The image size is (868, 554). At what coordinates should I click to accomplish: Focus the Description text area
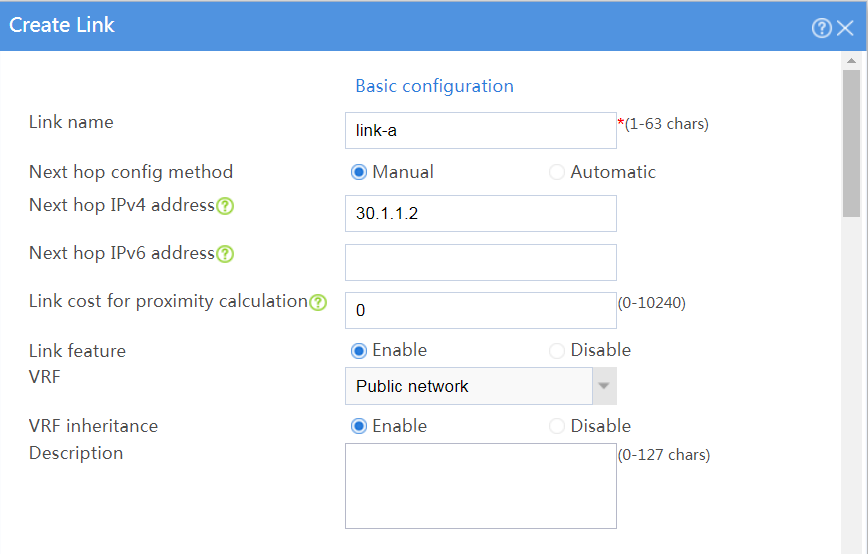480,486
